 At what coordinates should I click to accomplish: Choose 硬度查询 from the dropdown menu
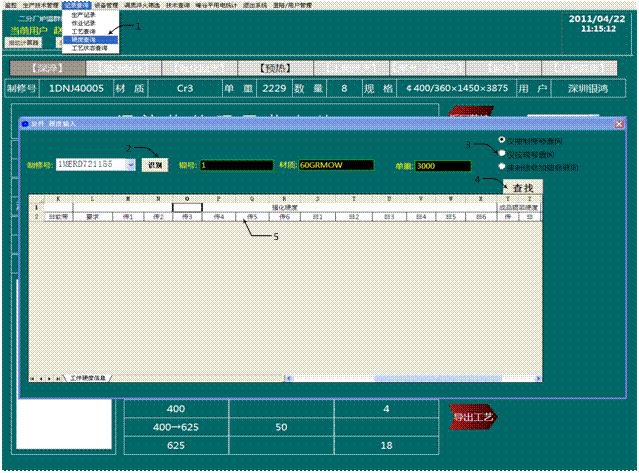pyautogui.click(x=85, y=39)
